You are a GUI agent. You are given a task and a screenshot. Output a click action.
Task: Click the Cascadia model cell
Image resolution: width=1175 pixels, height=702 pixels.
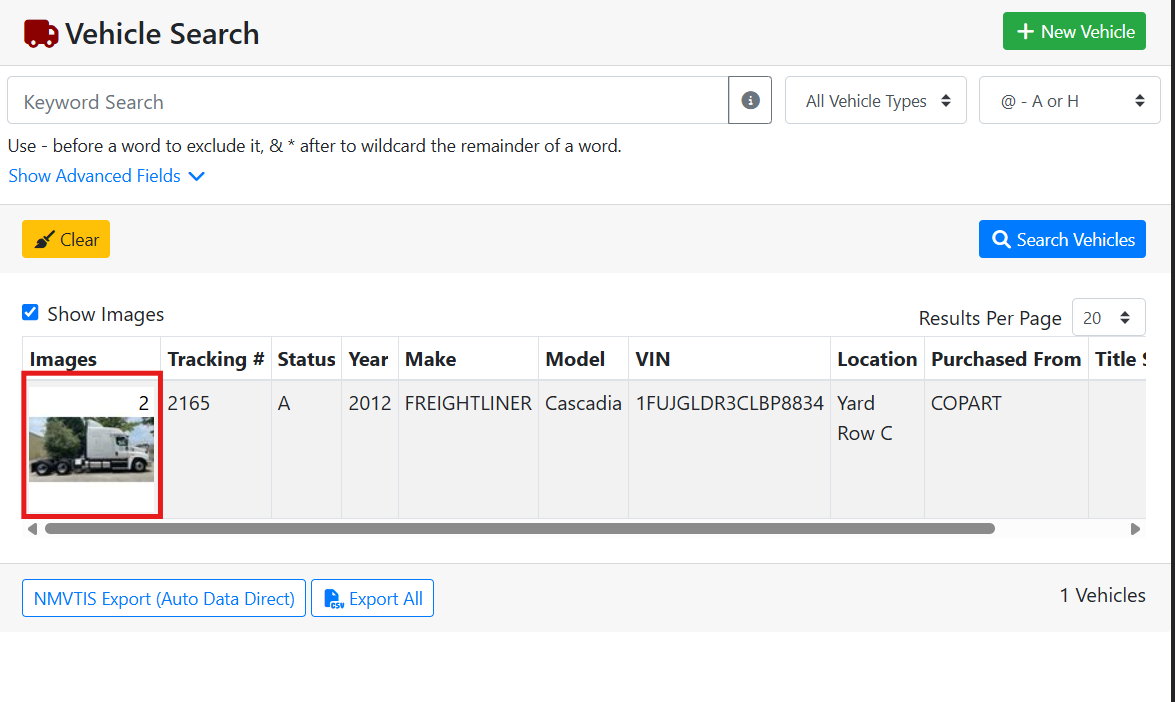coord(583,449)
